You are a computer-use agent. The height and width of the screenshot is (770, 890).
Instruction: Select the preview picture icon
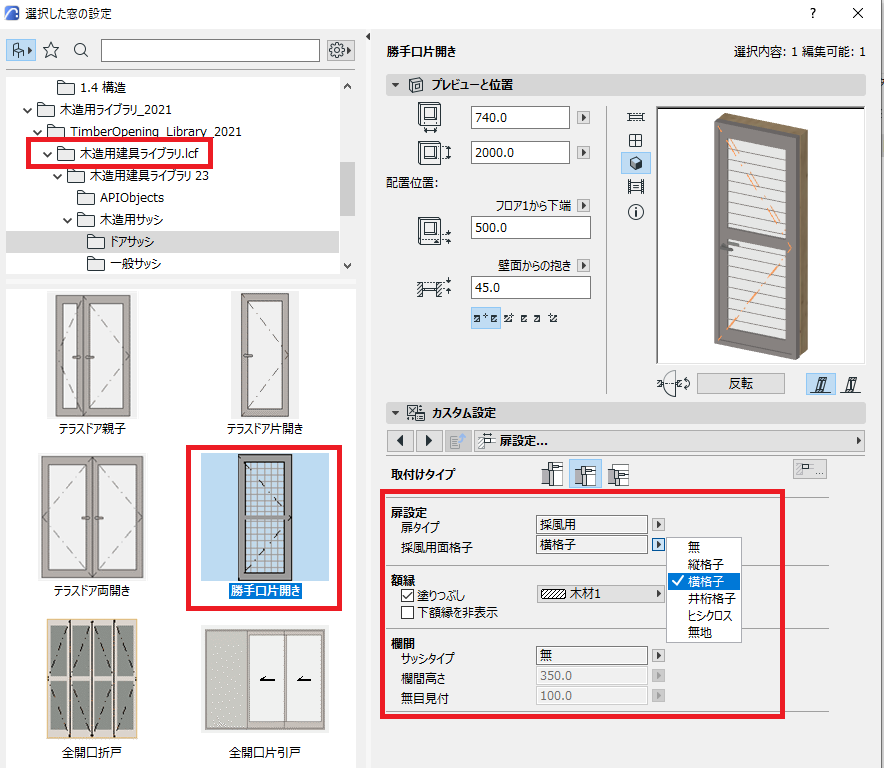pyautogui.click(x=636, y=187)
